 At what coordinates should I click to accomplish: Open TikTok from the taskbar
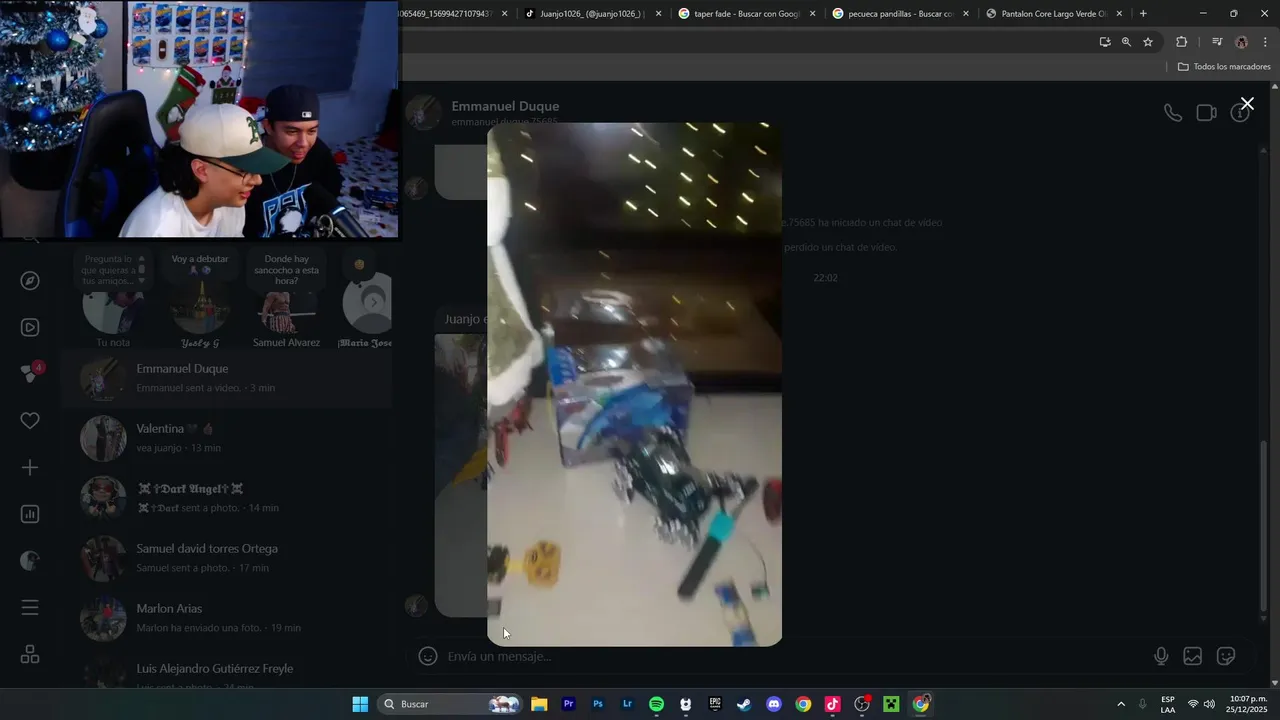832,704
